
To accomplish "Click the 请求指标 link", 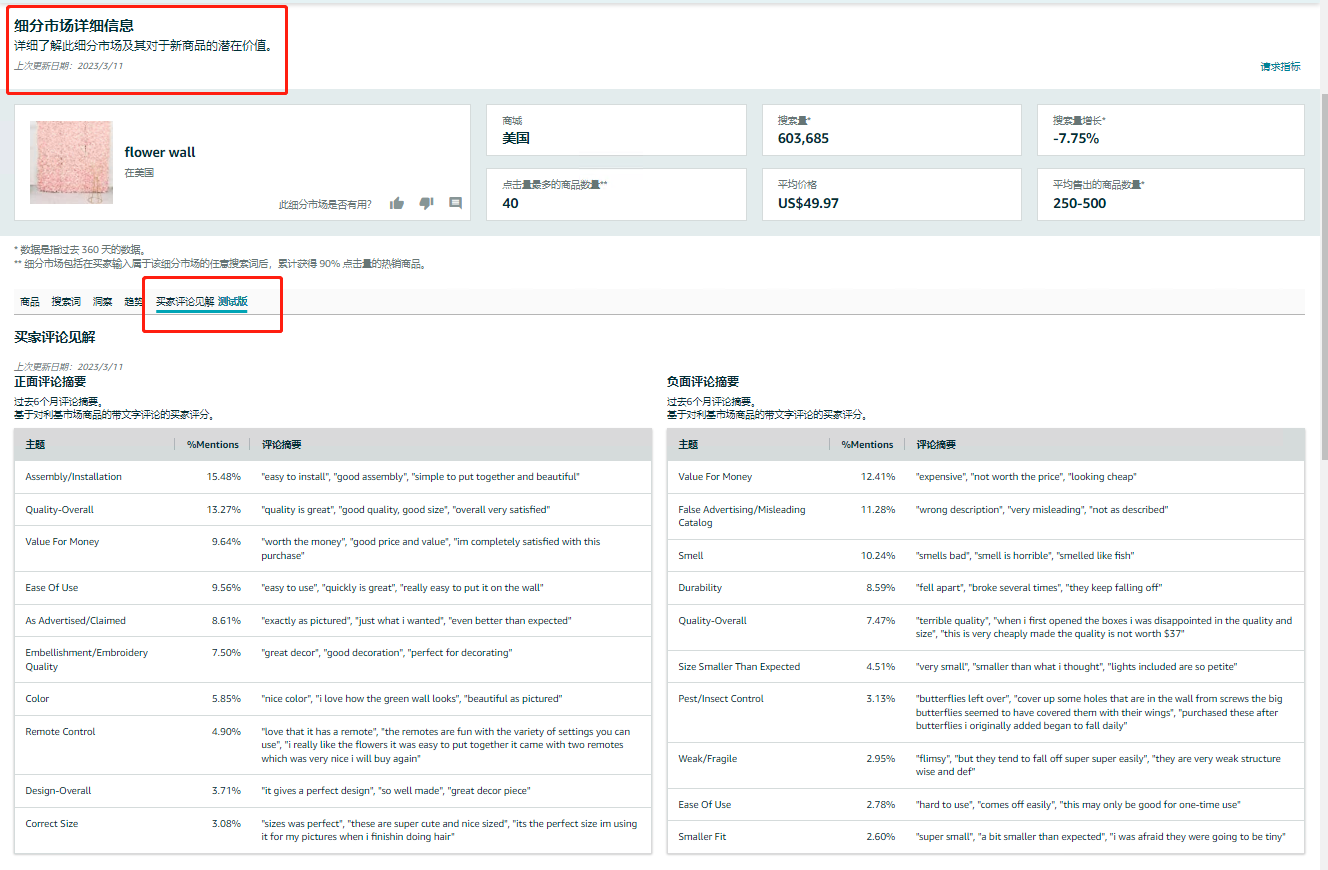I will pos(1280,67).
